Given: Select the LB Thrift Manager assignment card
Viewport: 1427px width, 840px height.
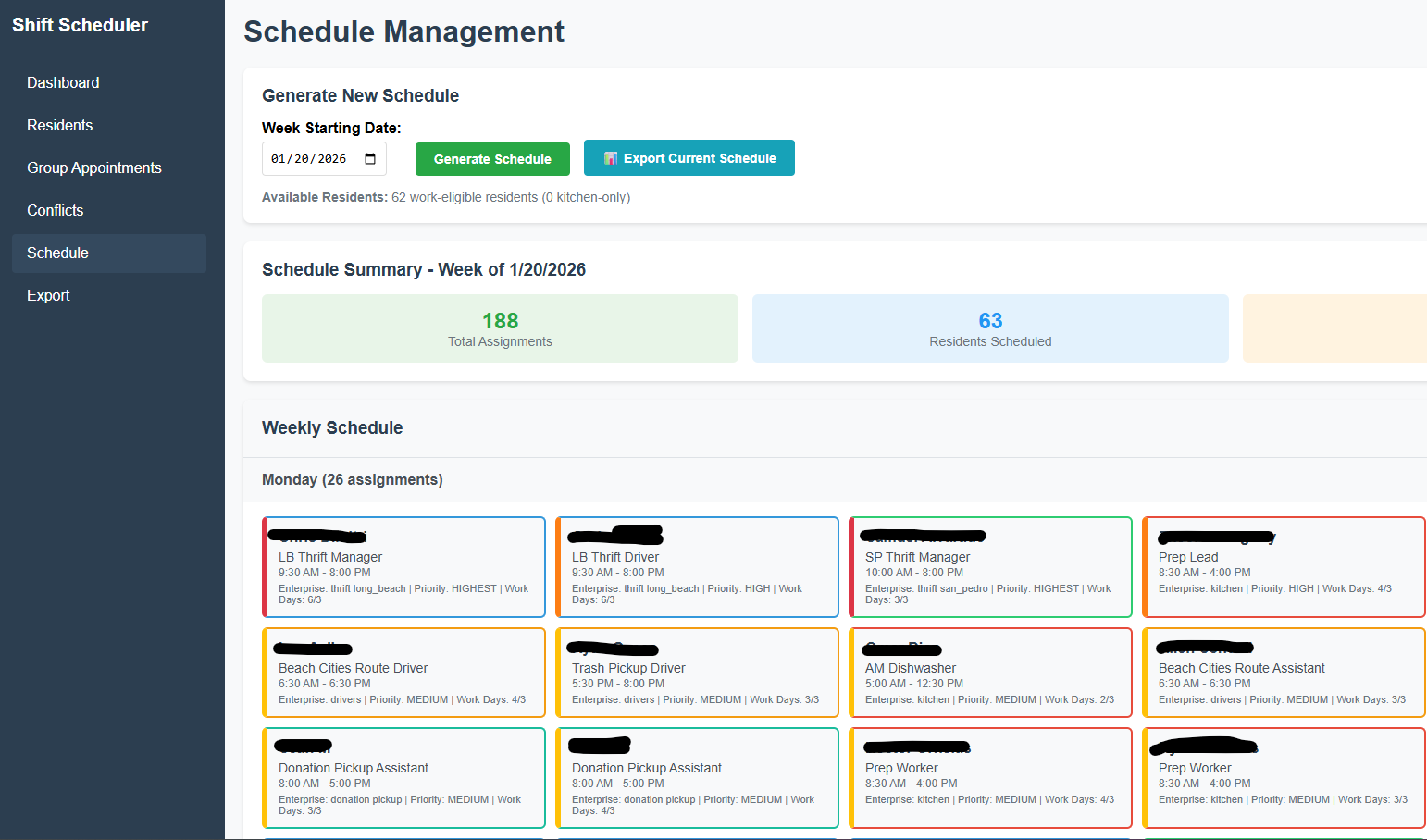Looking at the screenshot, I should tap(403, 567).
